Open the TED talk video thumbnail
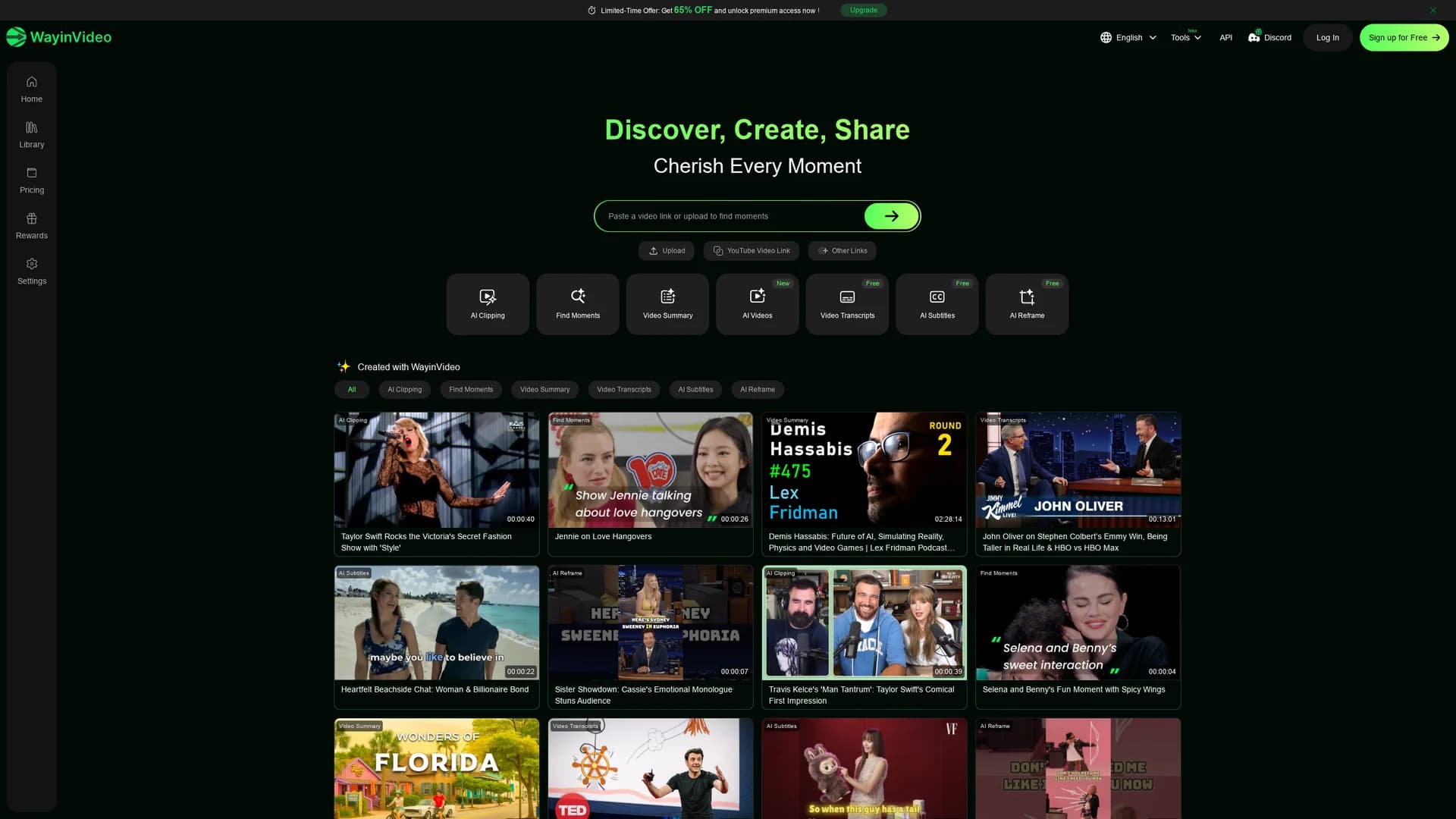Screen dimensions: 1456x819 pos(651,768)
